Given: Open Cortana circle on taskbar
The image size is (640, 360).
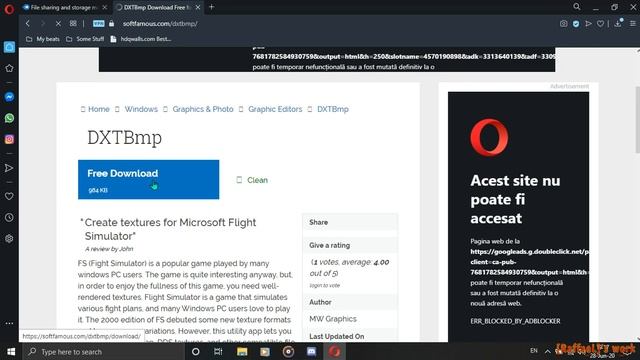Looking at the screenshot, I should (x=196, y=351).
